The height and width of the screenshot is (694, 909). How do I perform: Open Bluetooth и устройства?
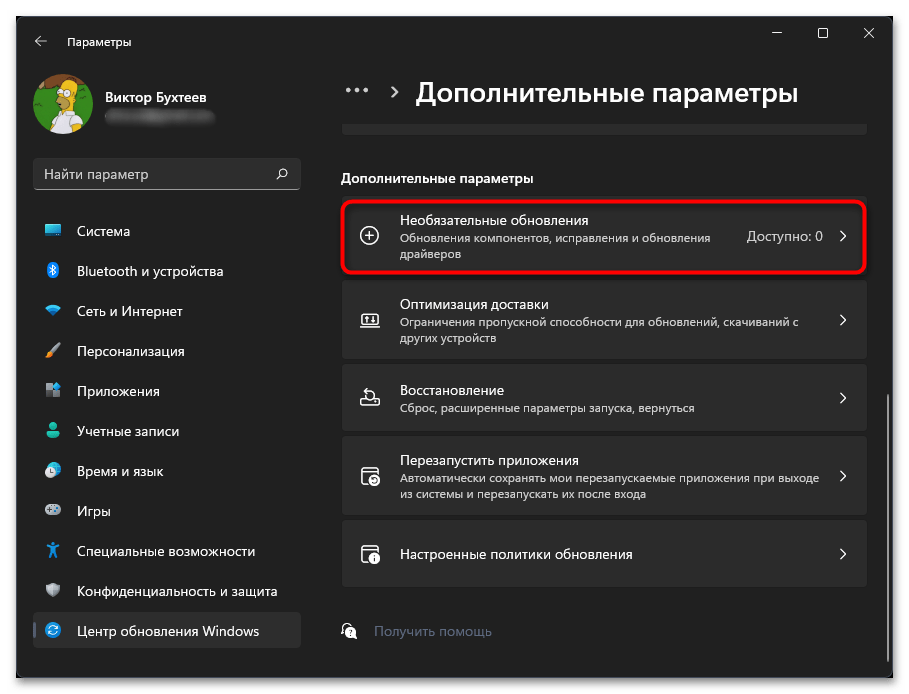coord(167,271)
